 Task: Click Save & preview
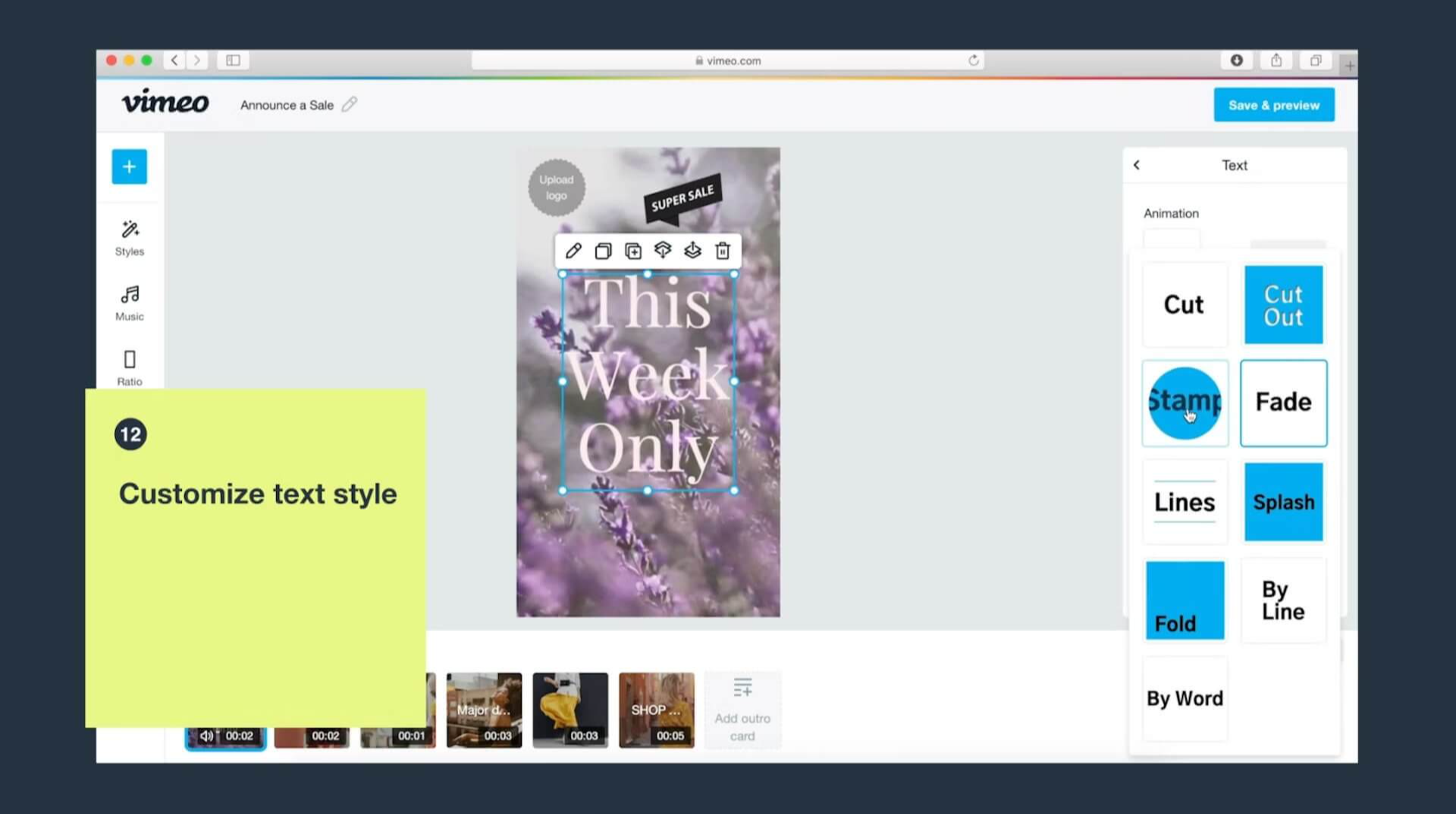[1273, 105]
